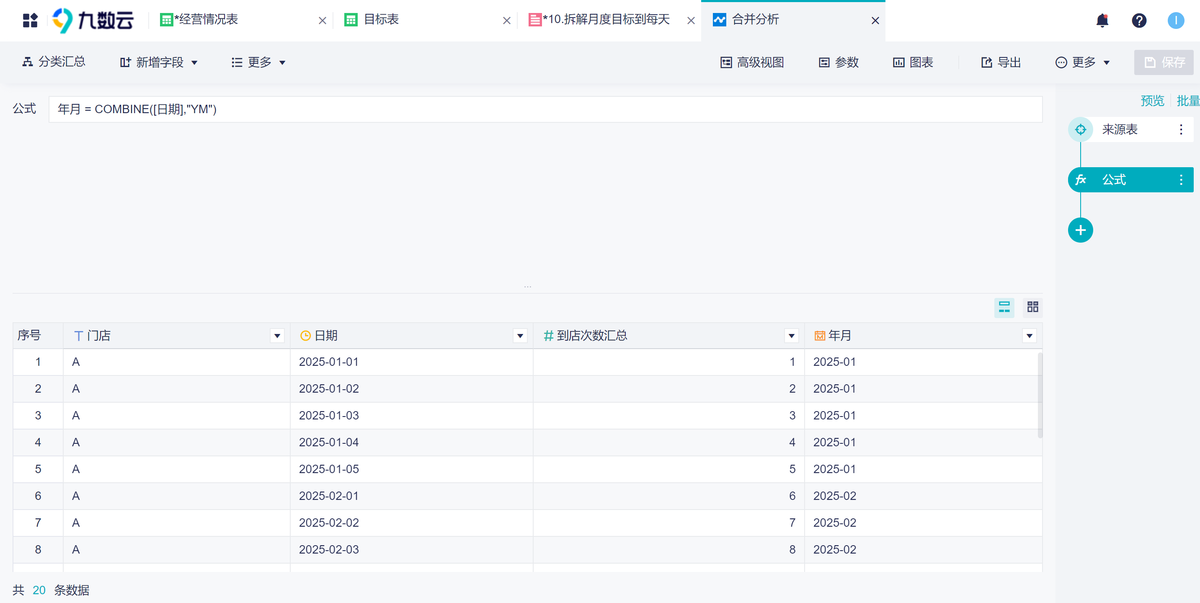The width and height of the screenshot is (1200, 603).
Task: Click the 图表 icon
Action: point(915,61)
